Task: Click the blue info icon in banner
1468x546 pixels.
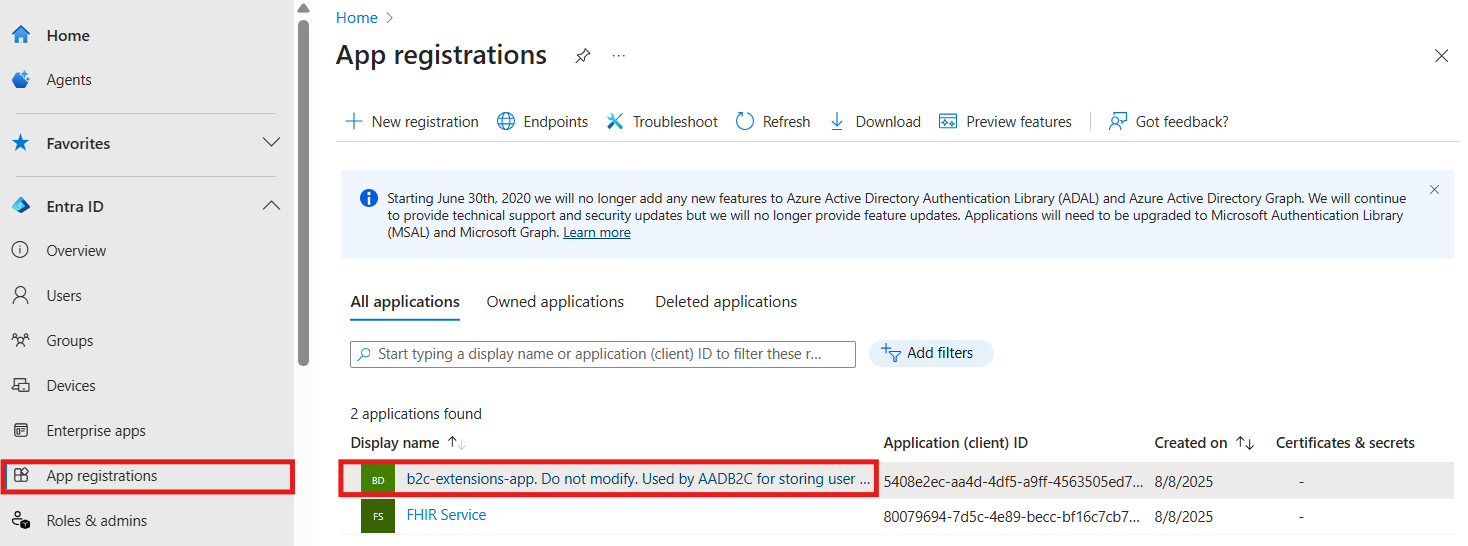Action: [369, 198]
